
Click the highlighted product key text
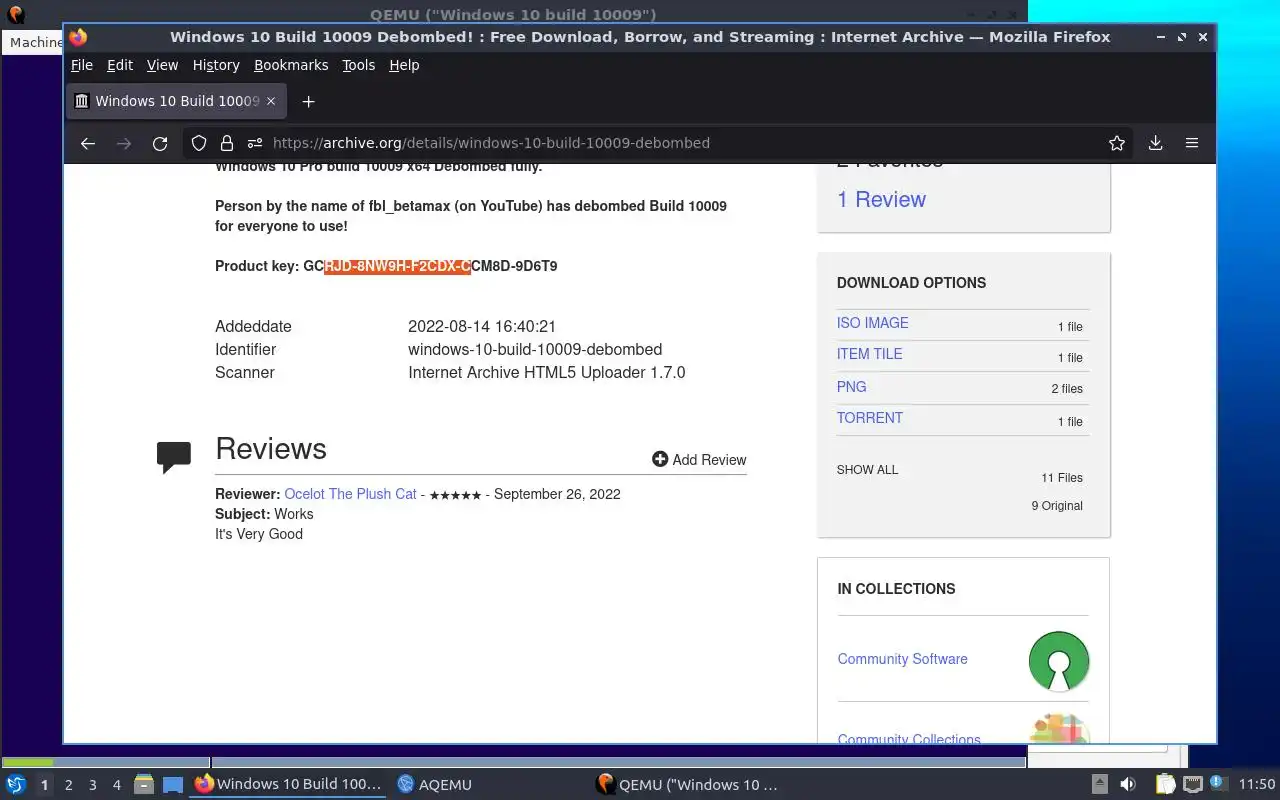point(397,266)
